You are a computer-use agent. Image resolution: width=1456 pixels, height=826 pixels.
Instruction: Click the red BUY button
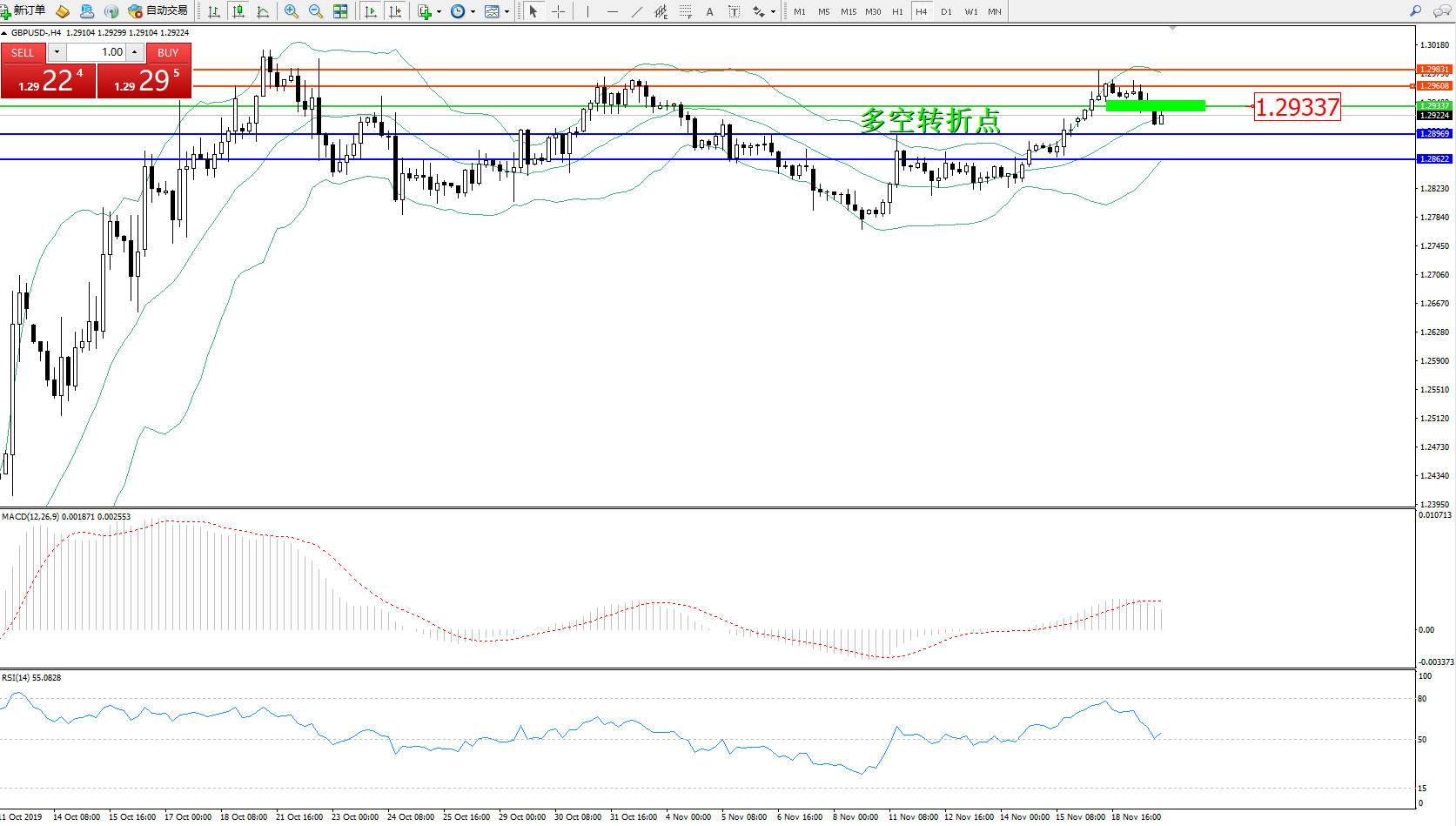pos(168,52)
